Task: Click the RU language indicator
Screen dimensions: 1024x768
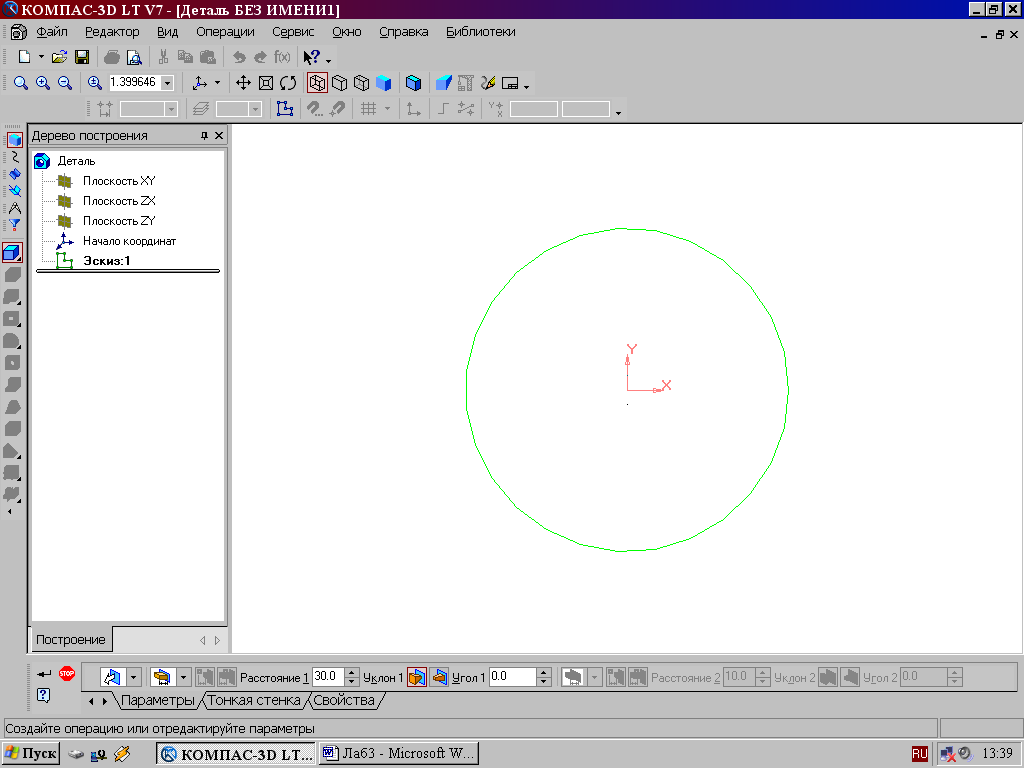Action: pyautogui.click(x=920, y=754)
